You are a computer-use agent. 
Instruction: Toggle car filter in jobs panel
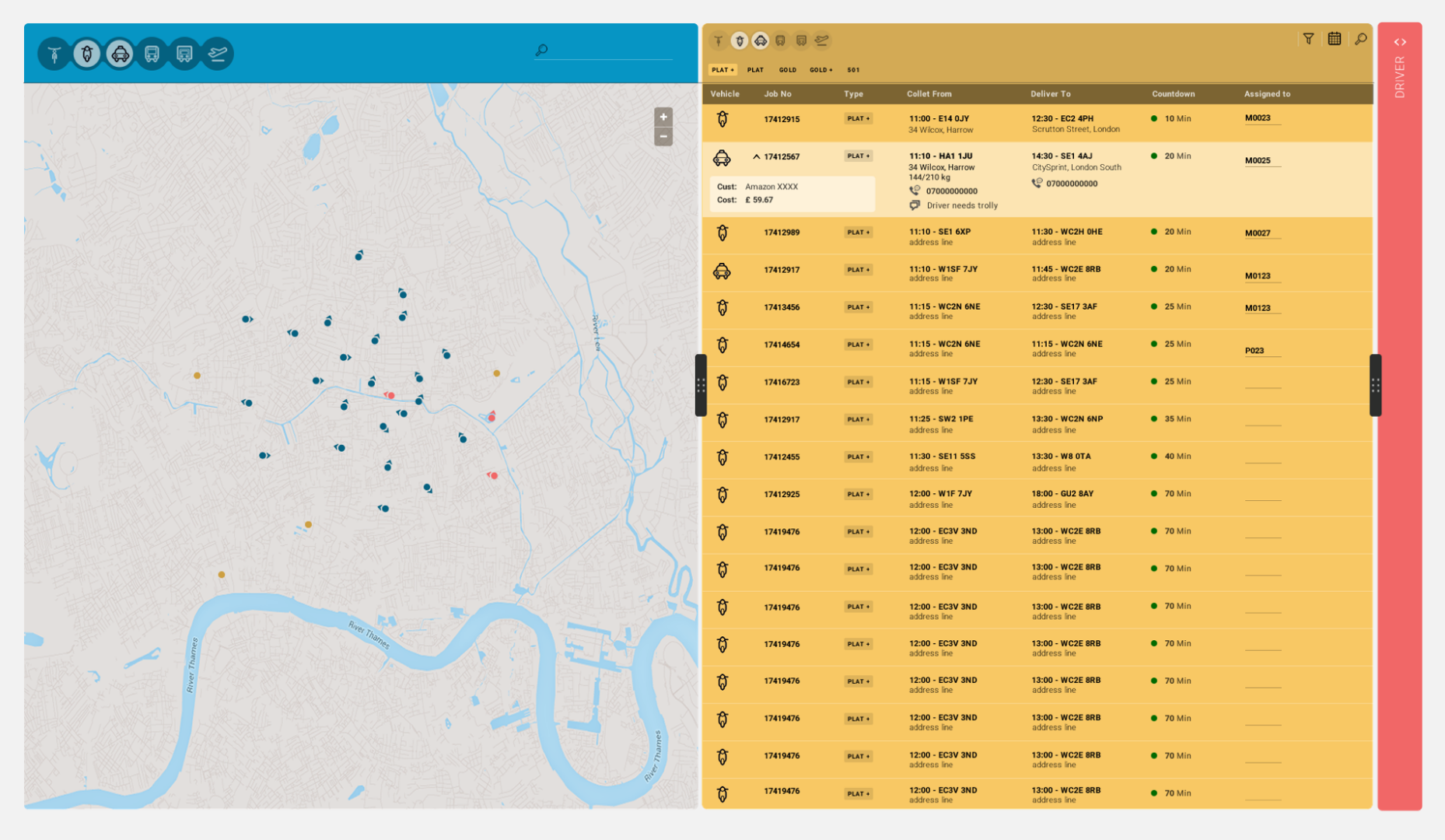tap(761, 40)
